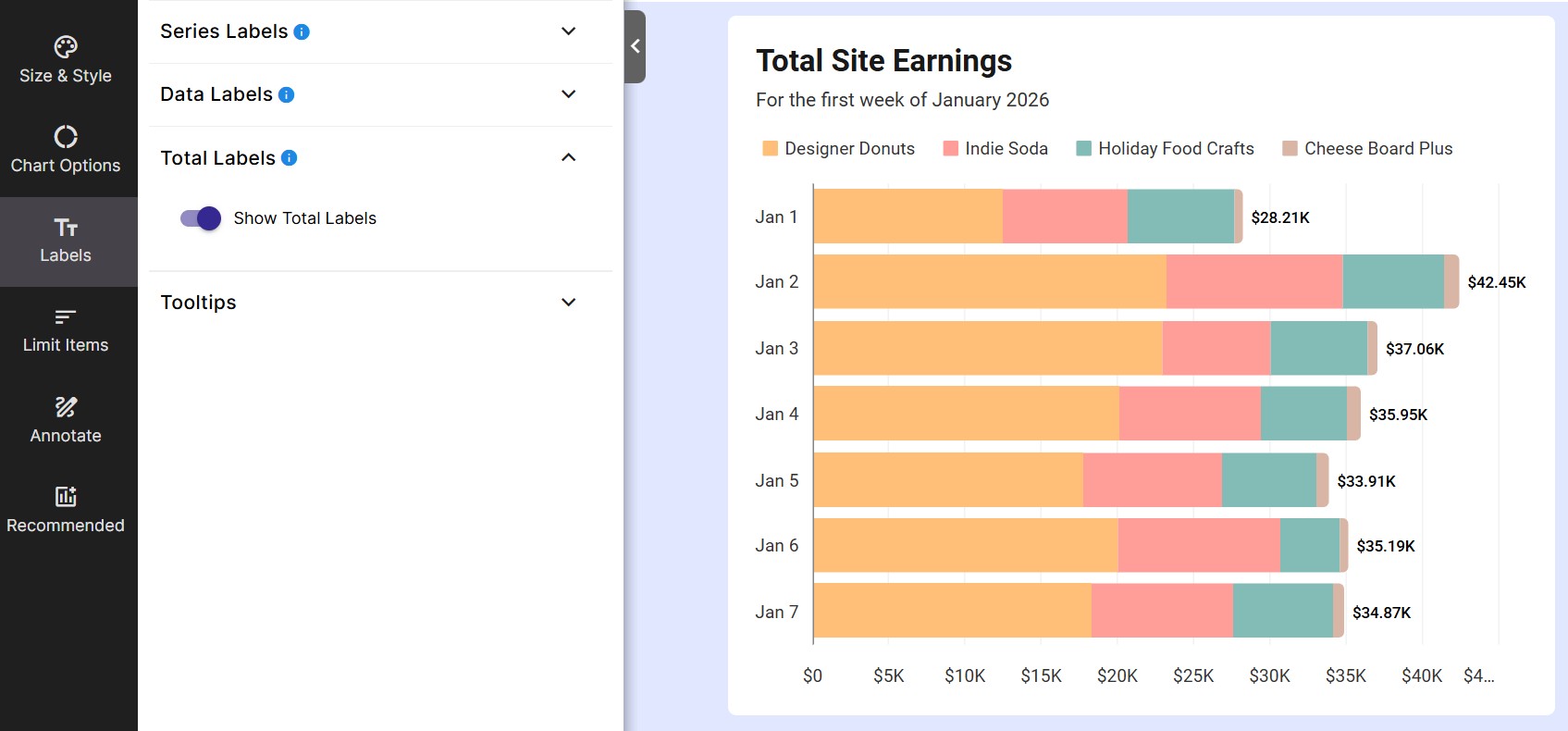Disable the Show Total Labels switch
This screenshot has height=731, width=1568.
[x=201, y=218]
